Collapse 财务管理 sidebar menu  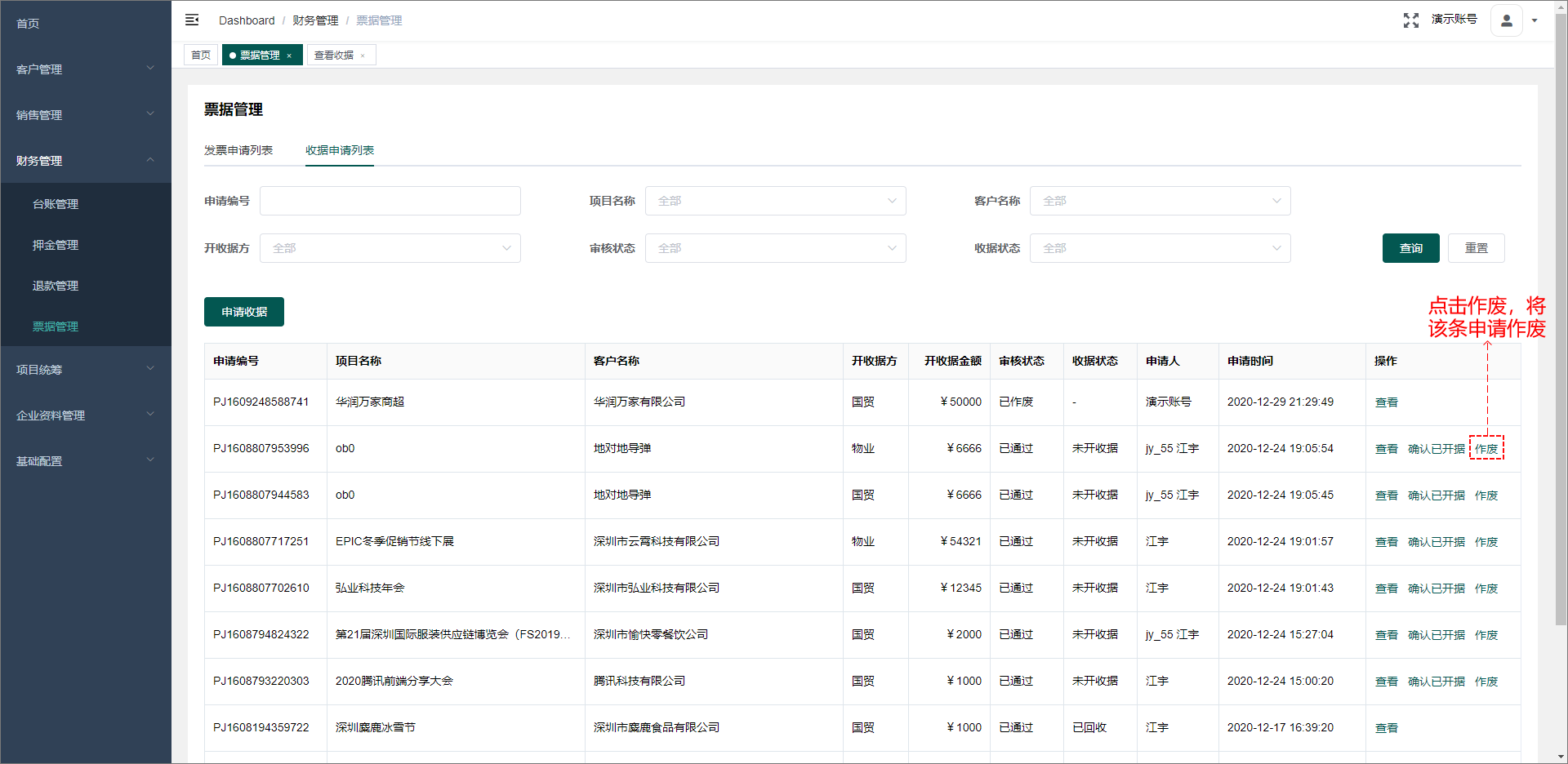click(x=86, y=161)
